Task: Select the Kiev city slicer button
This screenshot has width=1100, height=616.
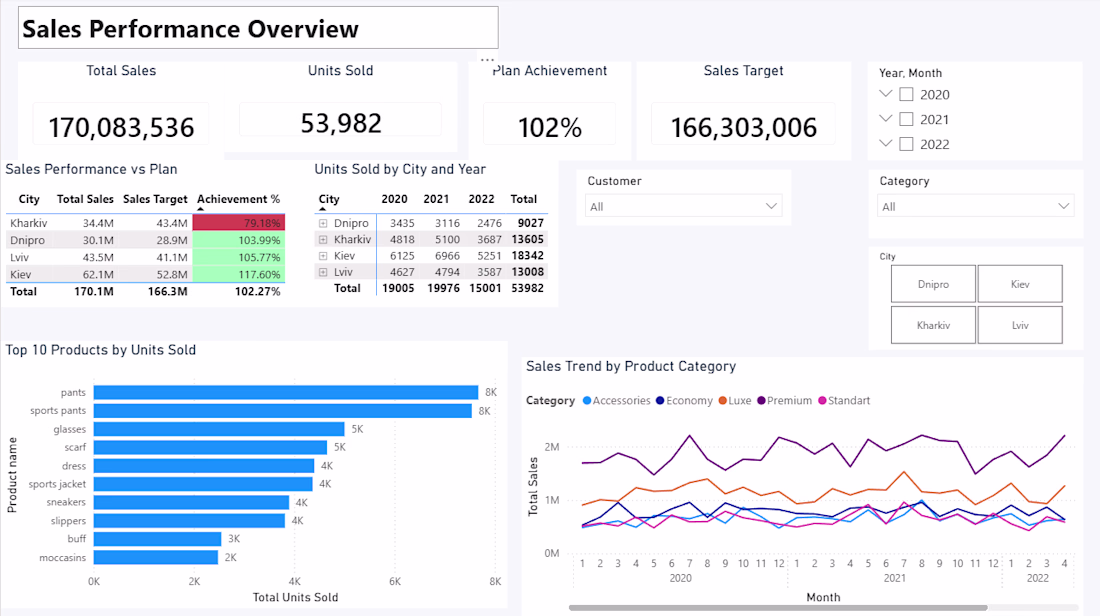Action: click(1020, 284)
